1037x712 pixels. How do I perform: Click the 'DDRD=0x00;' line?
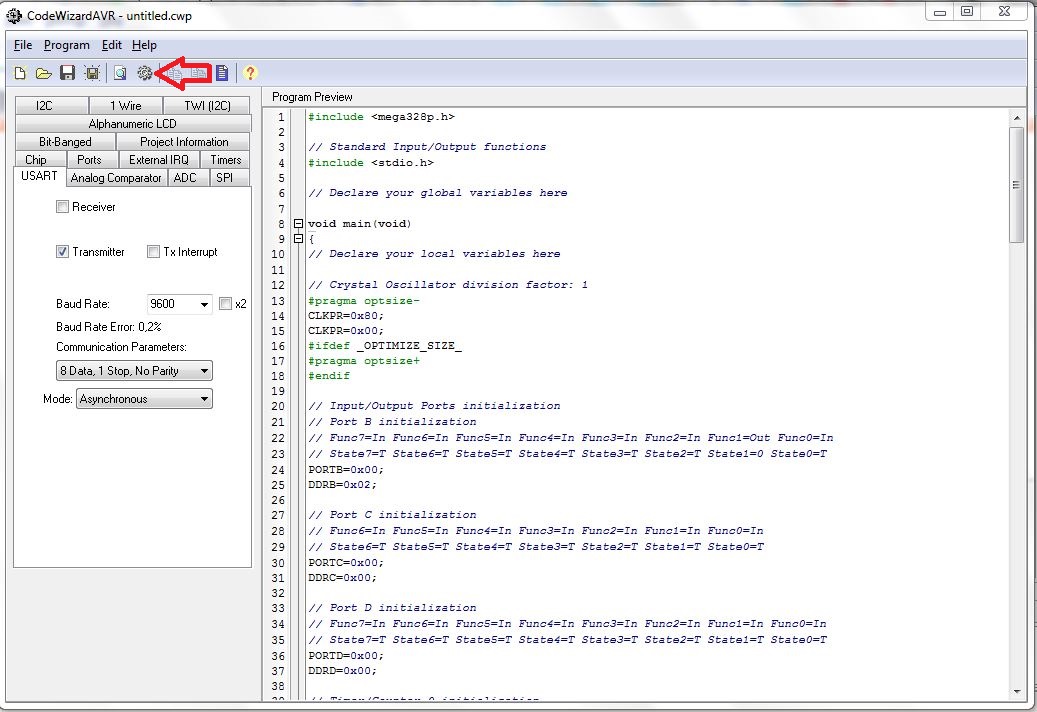343,670
